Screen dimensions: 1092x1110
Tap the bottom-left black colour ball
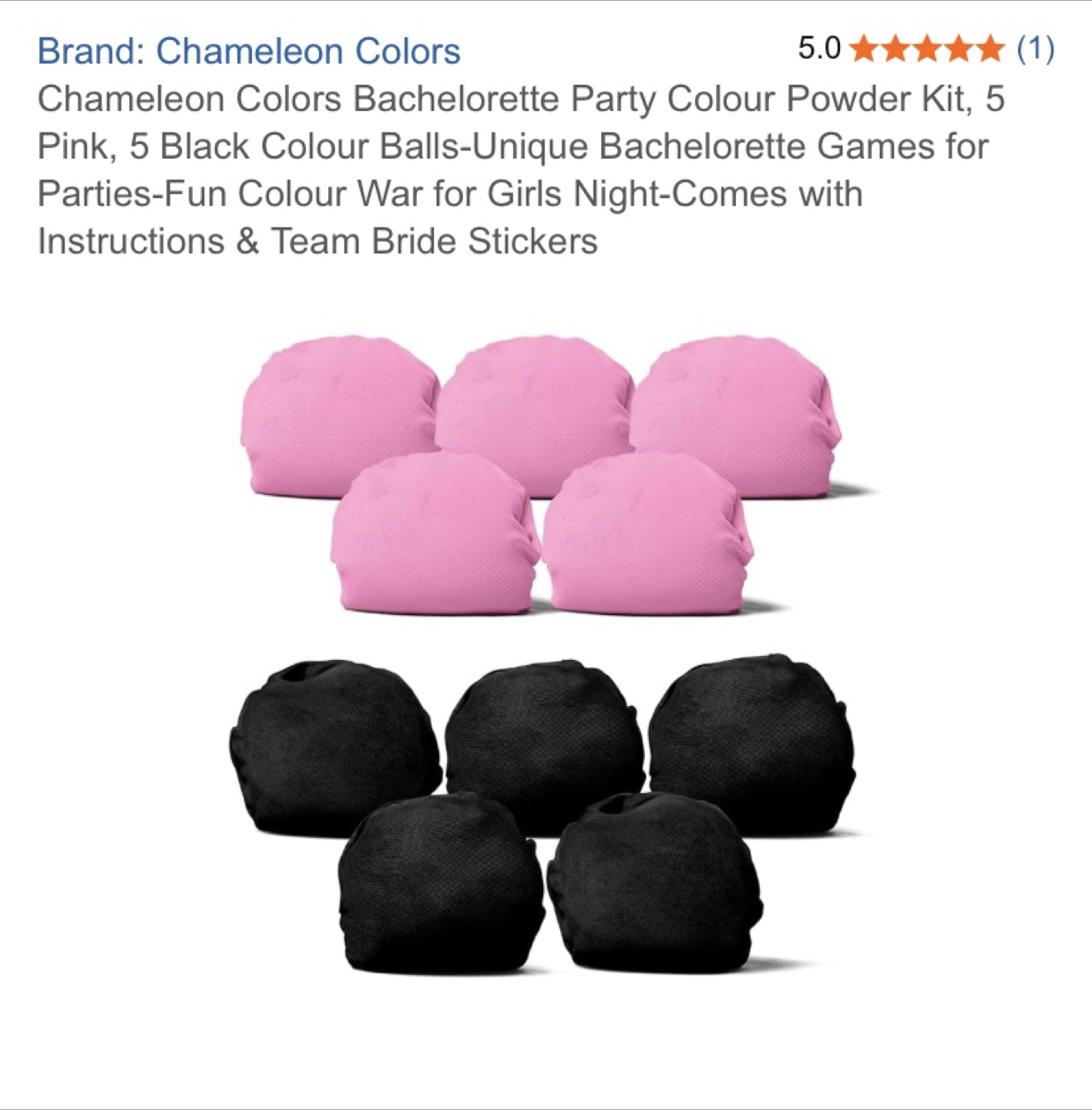pyautogui.click(x=442, y=883)
